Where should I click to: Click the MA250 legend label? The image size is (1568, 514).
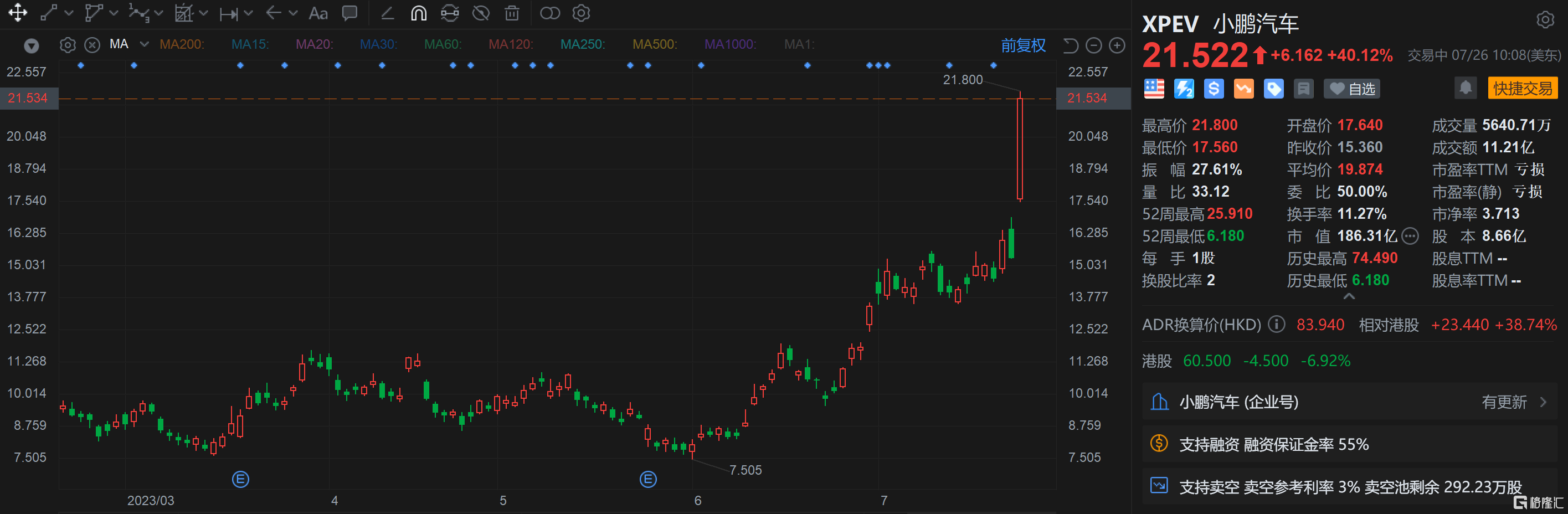click(583, 44)
